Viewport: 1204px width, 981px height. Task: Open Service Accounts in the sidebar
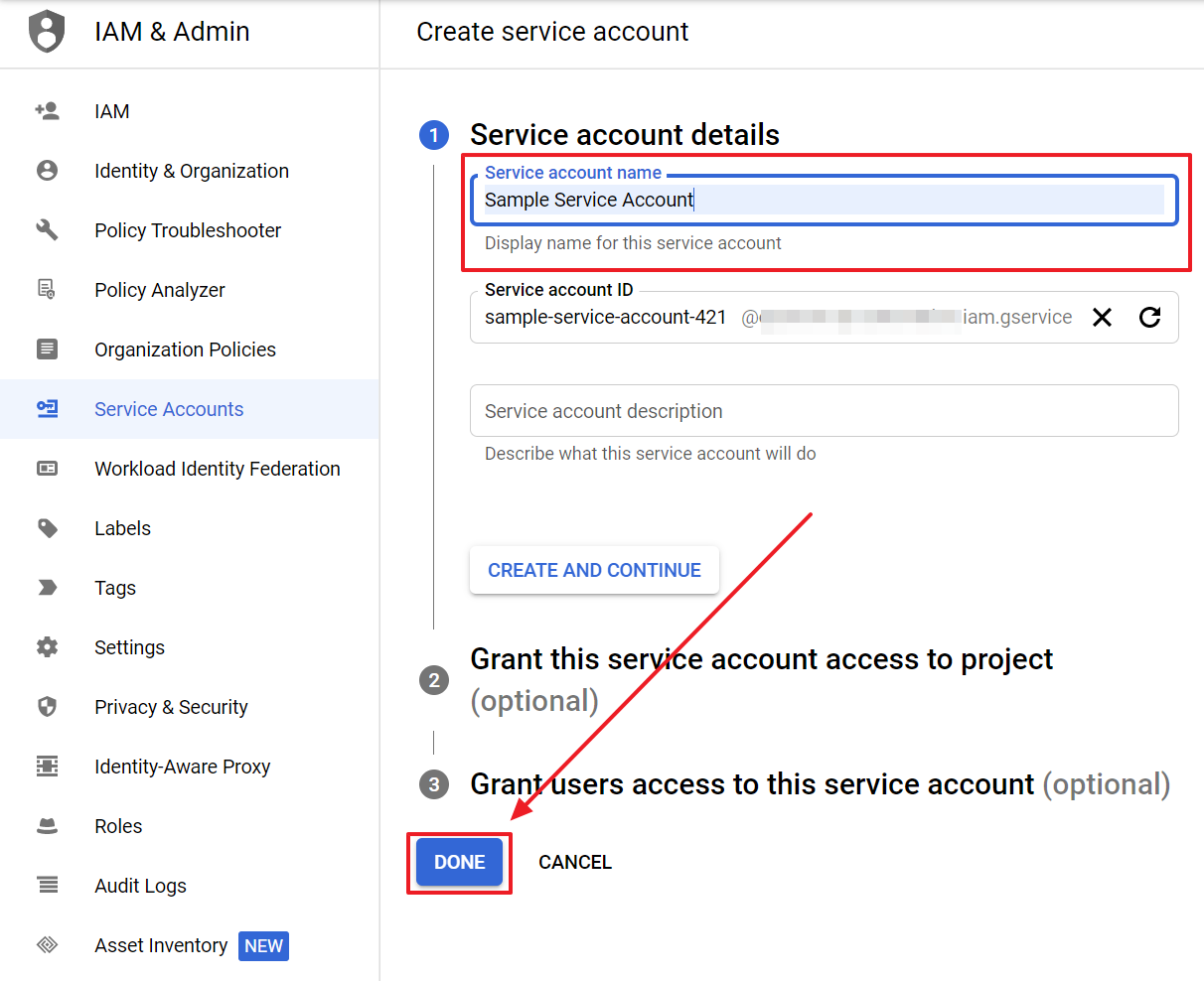tap(169, 409)
